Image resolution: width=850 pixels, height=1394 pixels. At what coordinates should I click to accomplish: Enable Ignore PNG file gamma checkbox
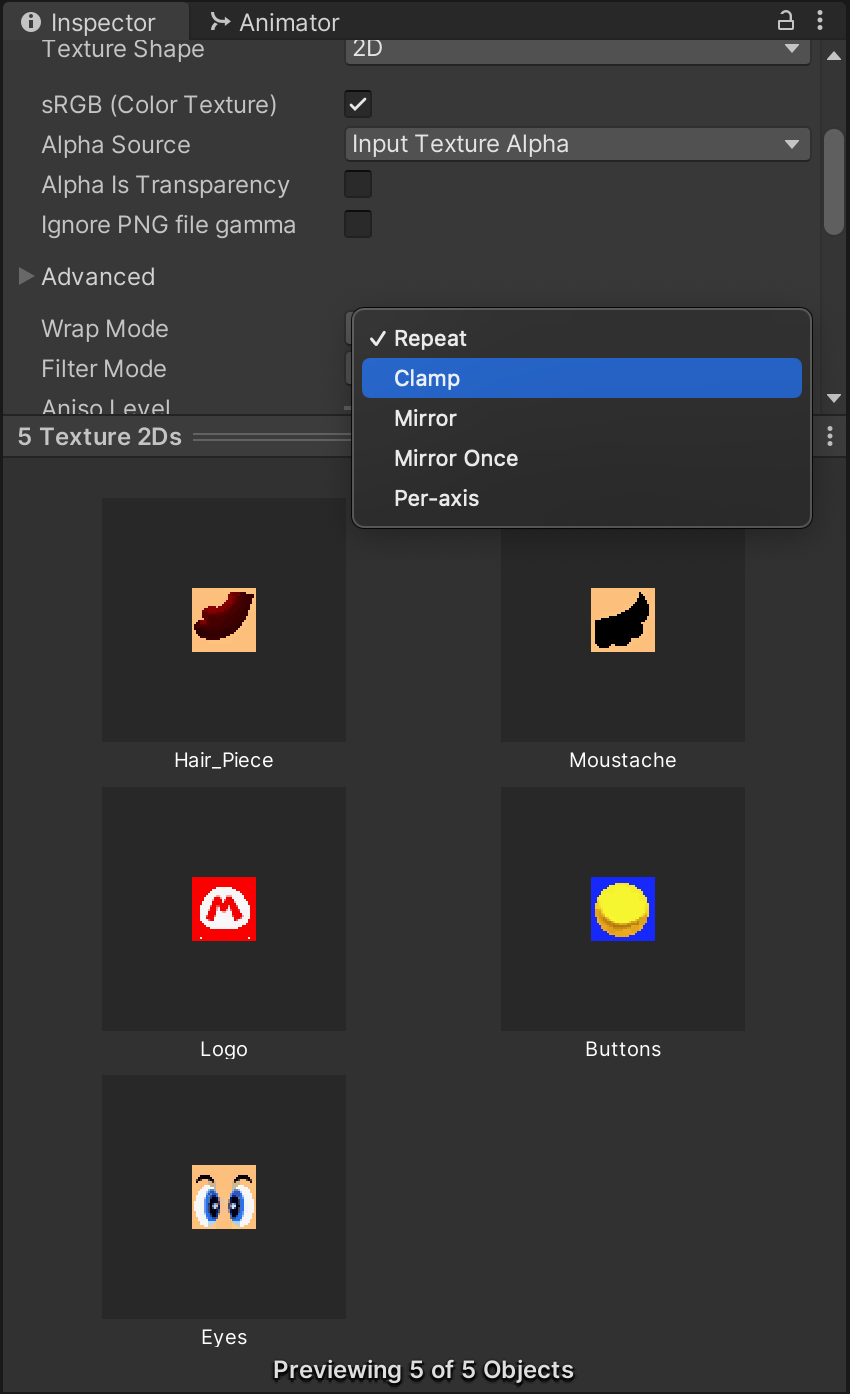click(358, 224)
